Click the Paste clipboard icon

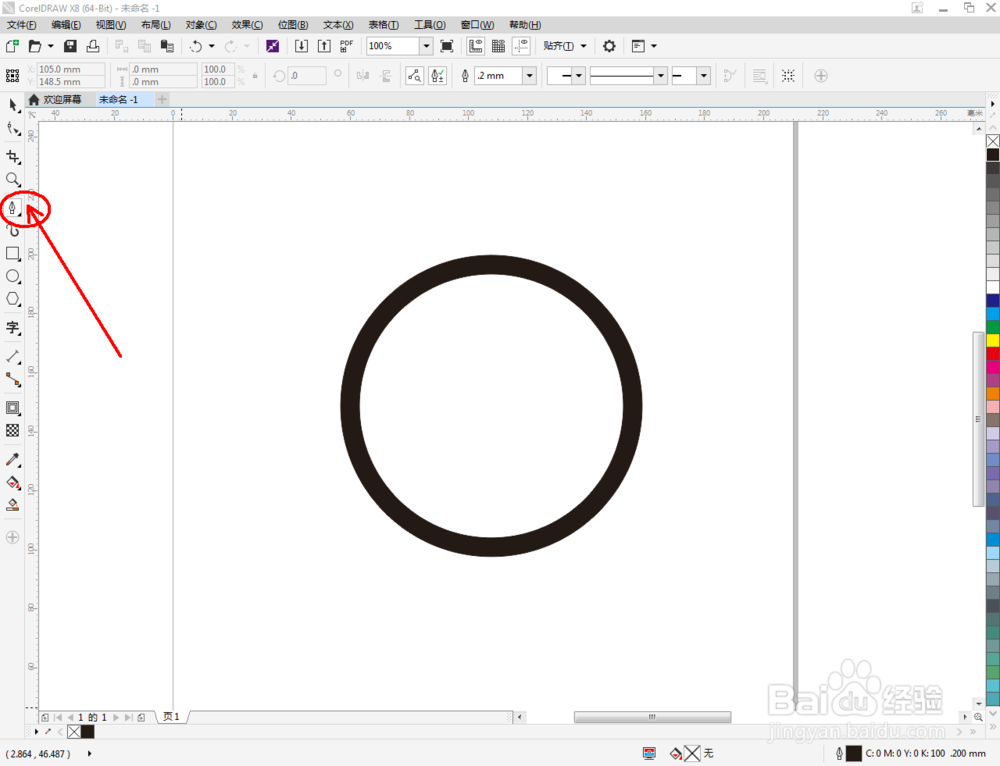pos(167,46)
